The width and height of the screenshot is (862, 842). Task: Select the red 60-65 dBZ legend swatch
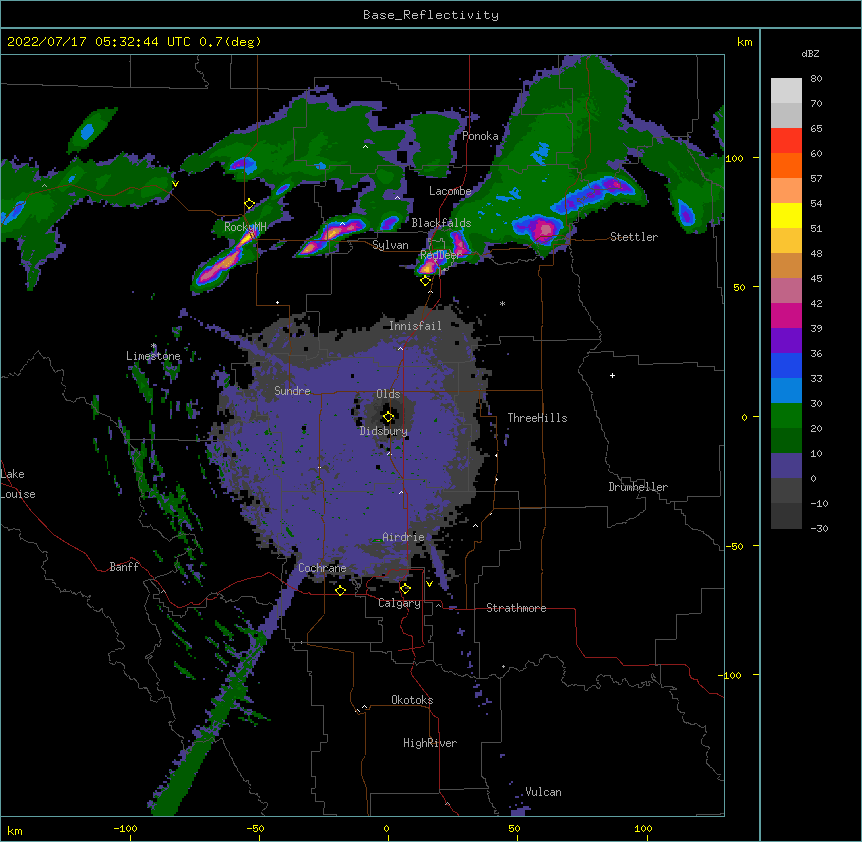pos(786,141)
